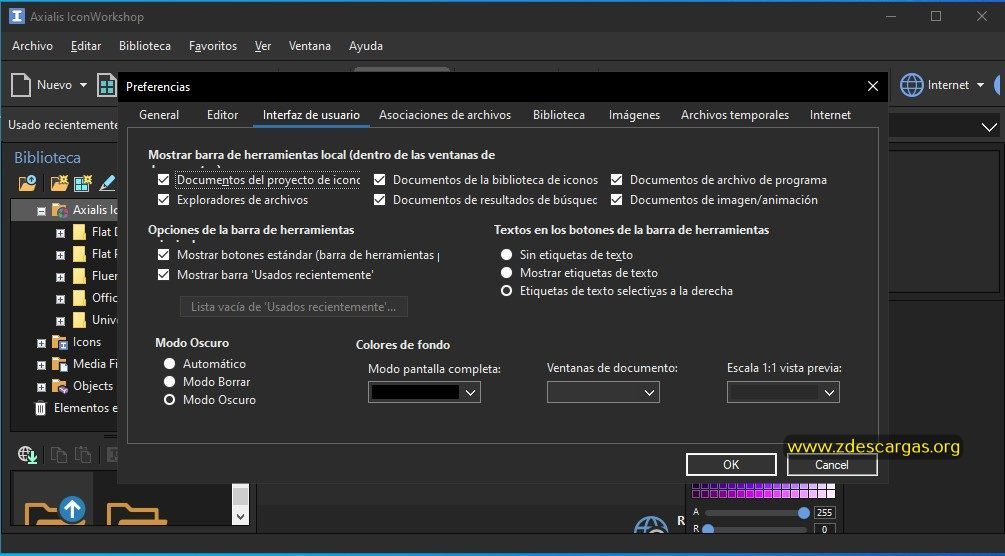Open the Internet preferences tab
This screenshot has width=1005, height=556.
[830, 115]
